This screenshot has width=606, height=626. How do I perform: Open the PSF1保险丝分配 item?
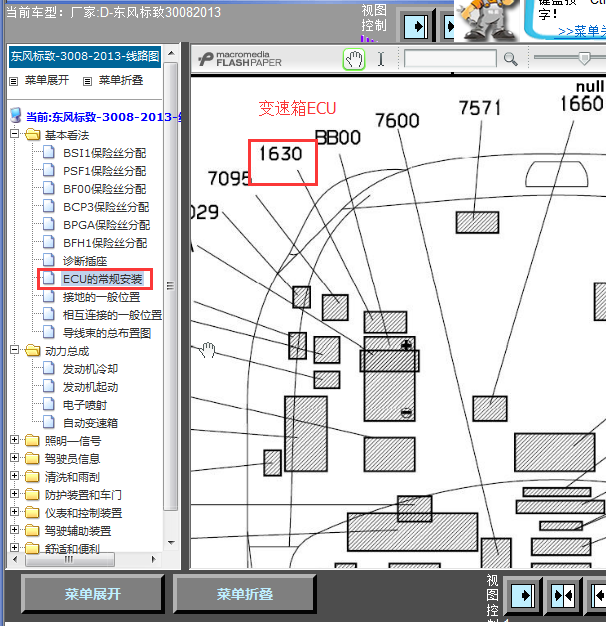[105, 171]
